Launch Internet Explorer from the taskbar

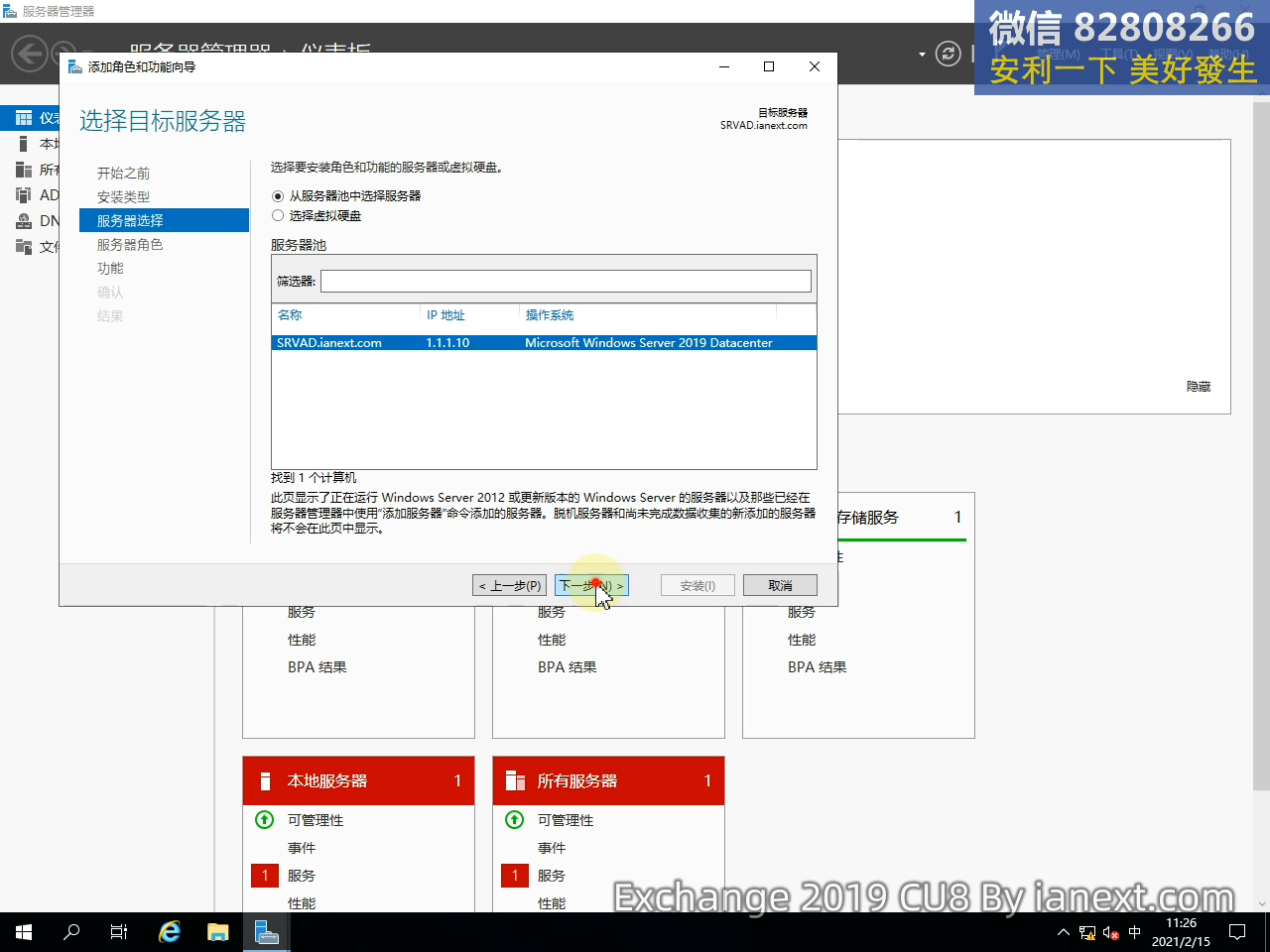click(170, 932)
